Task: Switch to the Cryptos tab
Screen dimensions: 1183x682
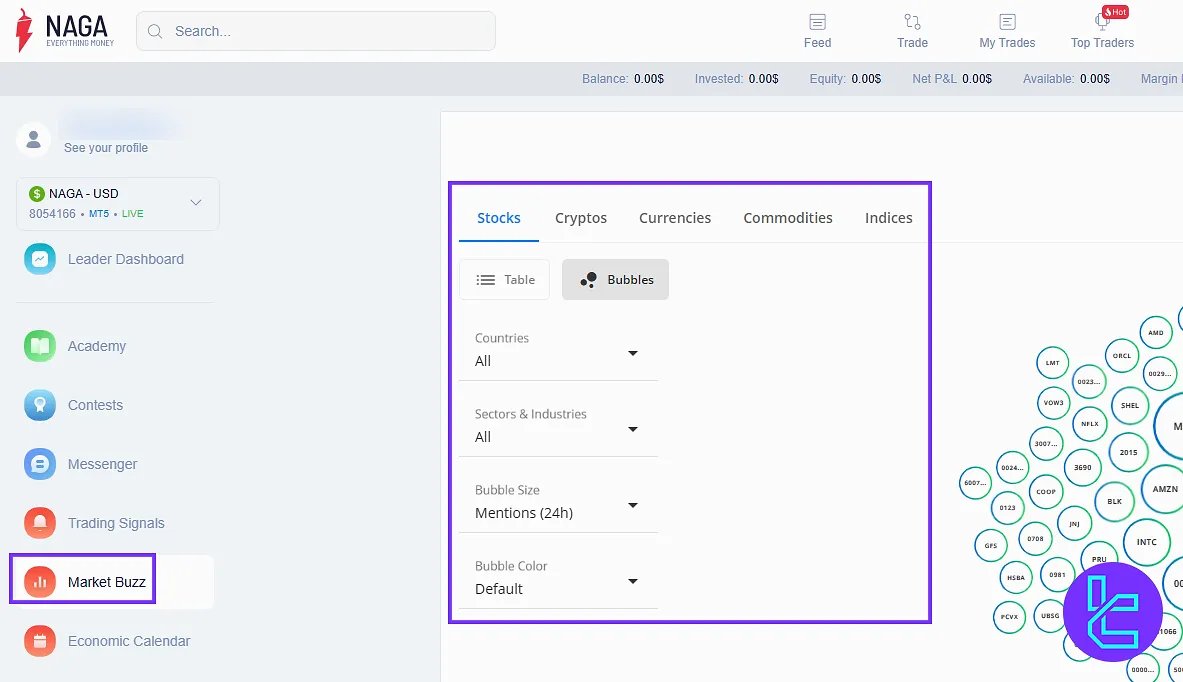Action: [581, 218]
